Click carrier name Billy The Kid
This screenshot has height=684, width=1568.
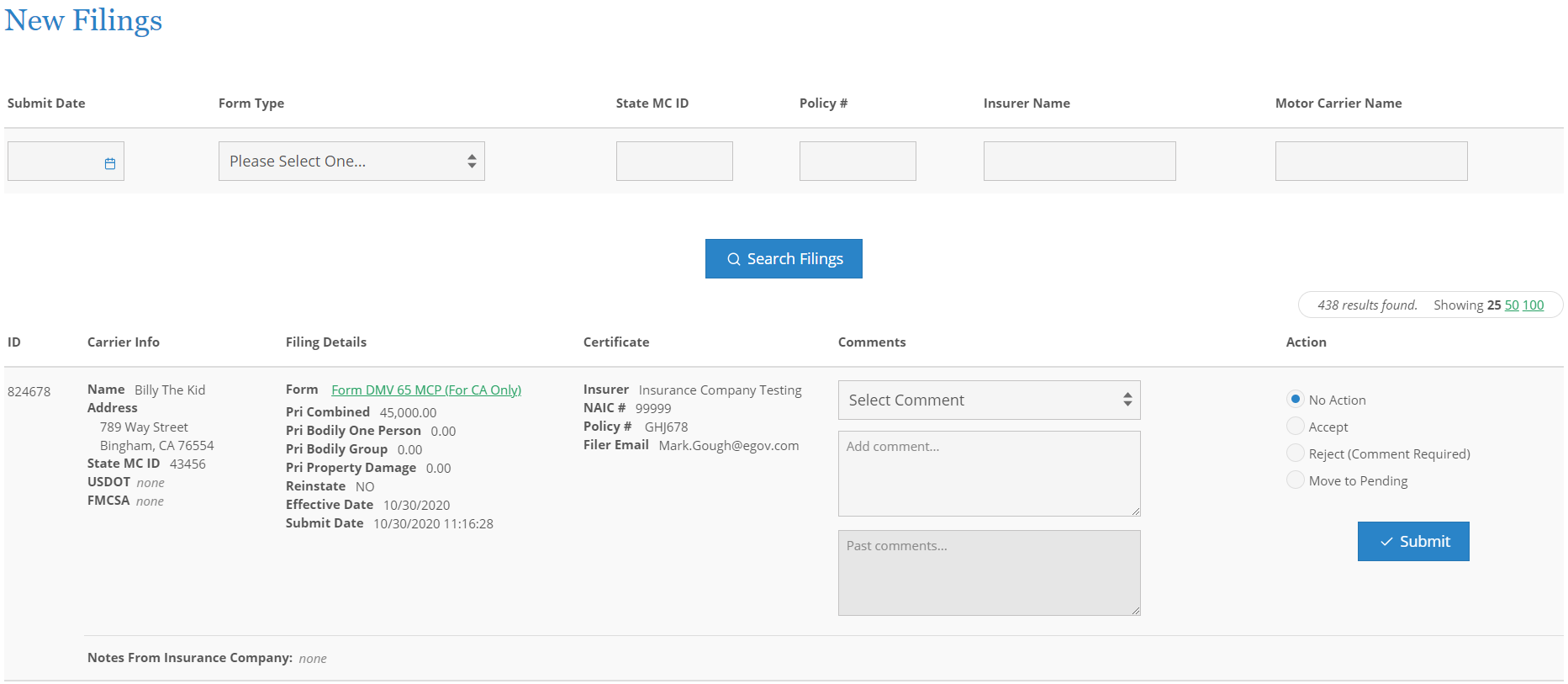point(170,390)
